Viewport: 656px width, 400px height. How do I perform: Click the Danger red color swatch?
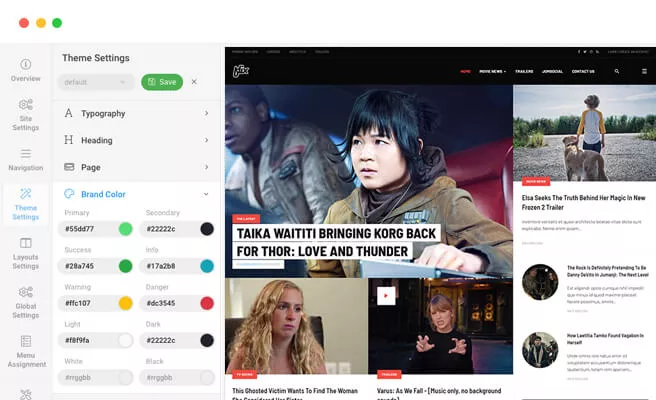[x=207, y=303]
